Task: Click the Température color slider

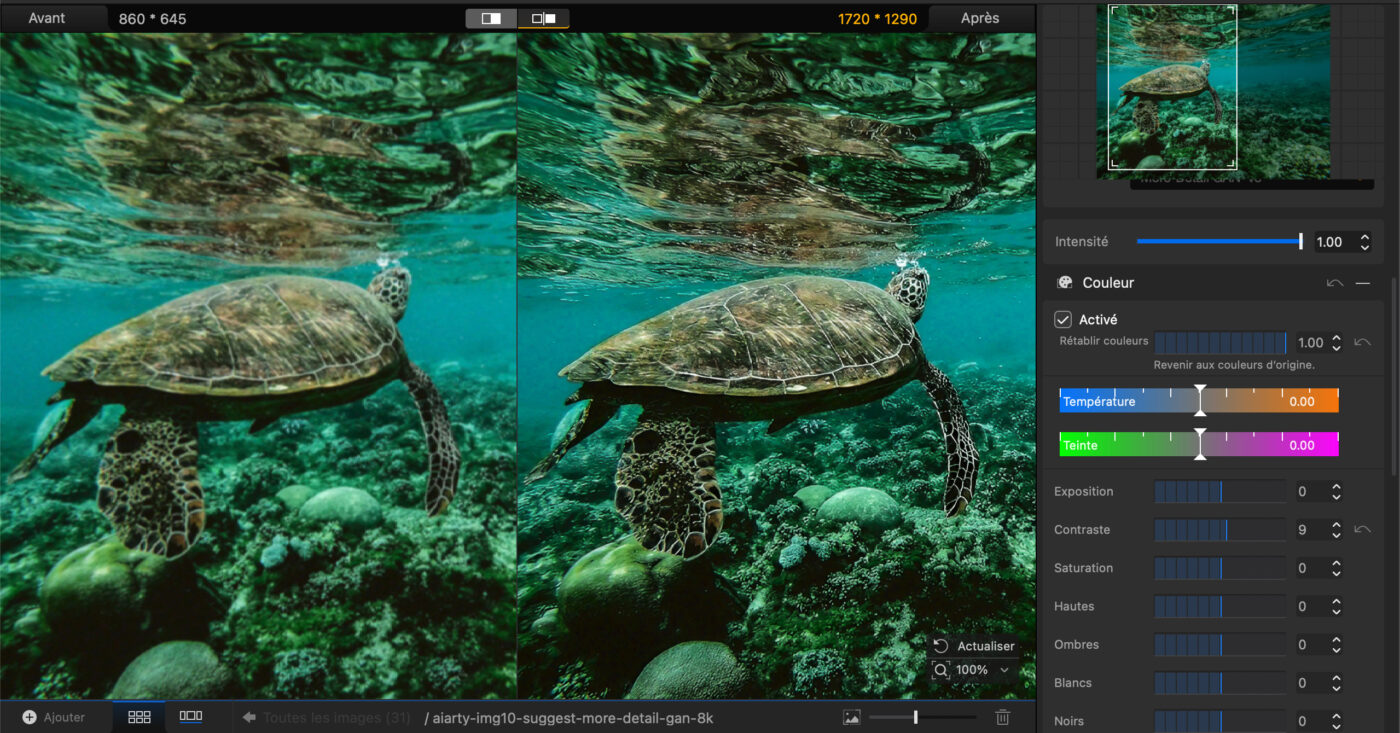Action: pos(1199,401)
